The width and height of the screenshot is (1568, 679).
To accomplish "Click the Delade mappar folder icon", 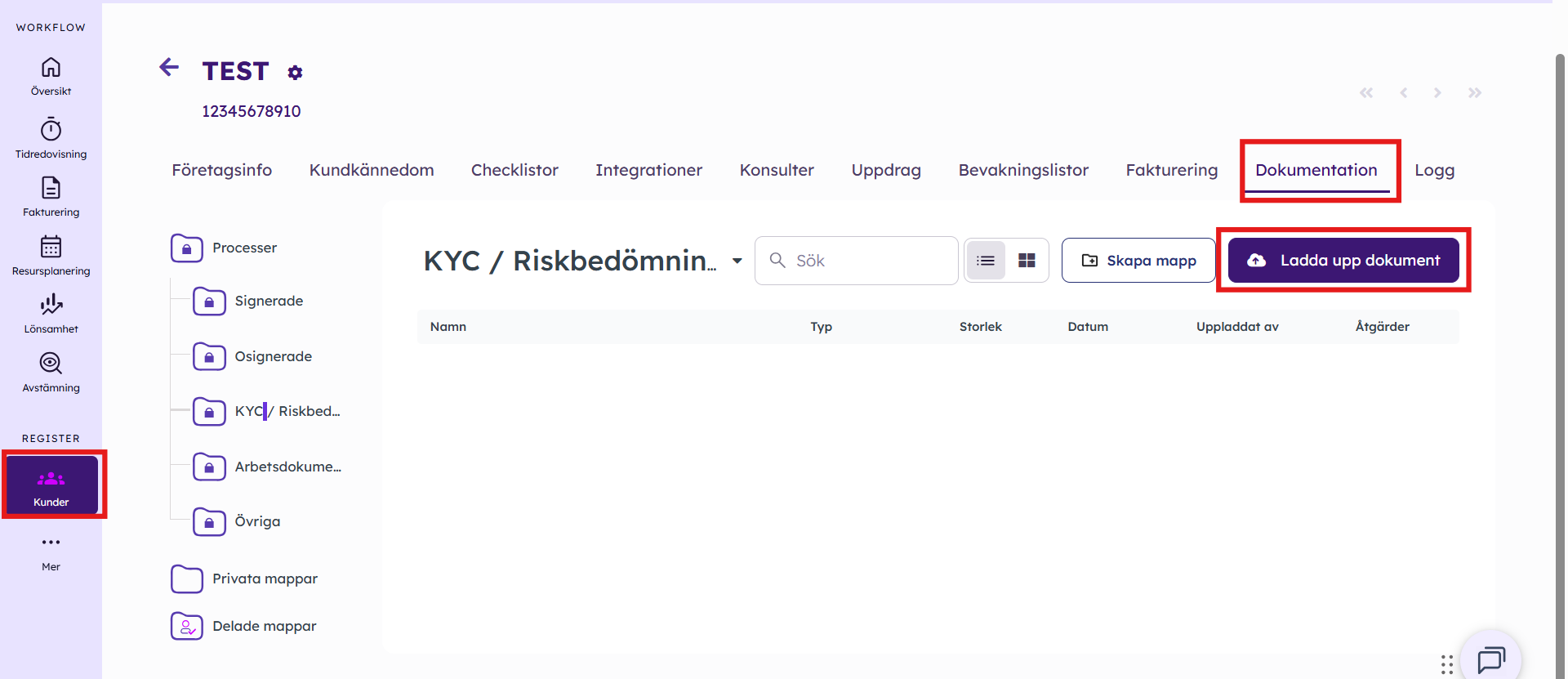I will click(187, 626).
